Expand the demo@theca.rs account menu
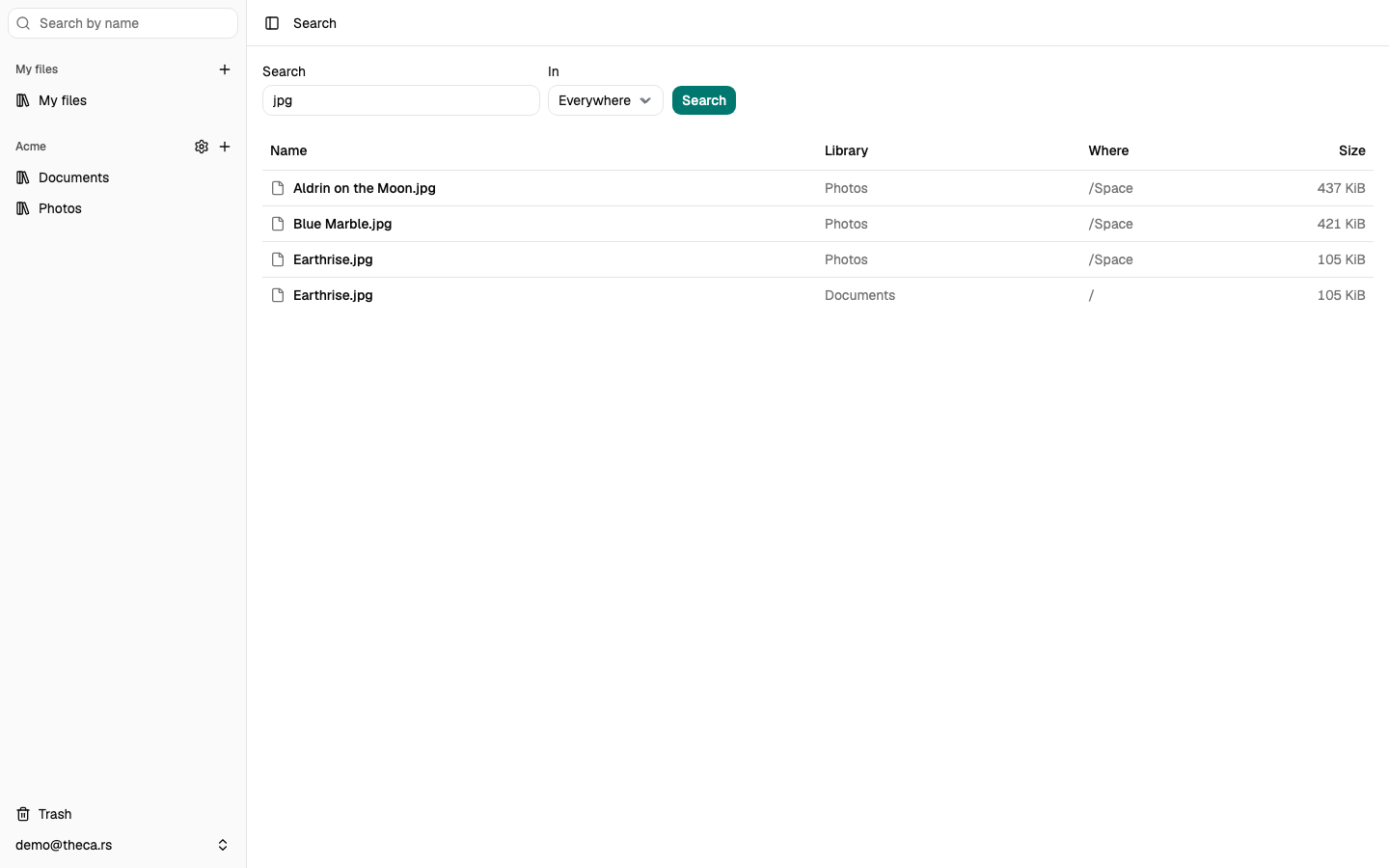Screen dimensions: 1389x868 click(x=123, y=845)
